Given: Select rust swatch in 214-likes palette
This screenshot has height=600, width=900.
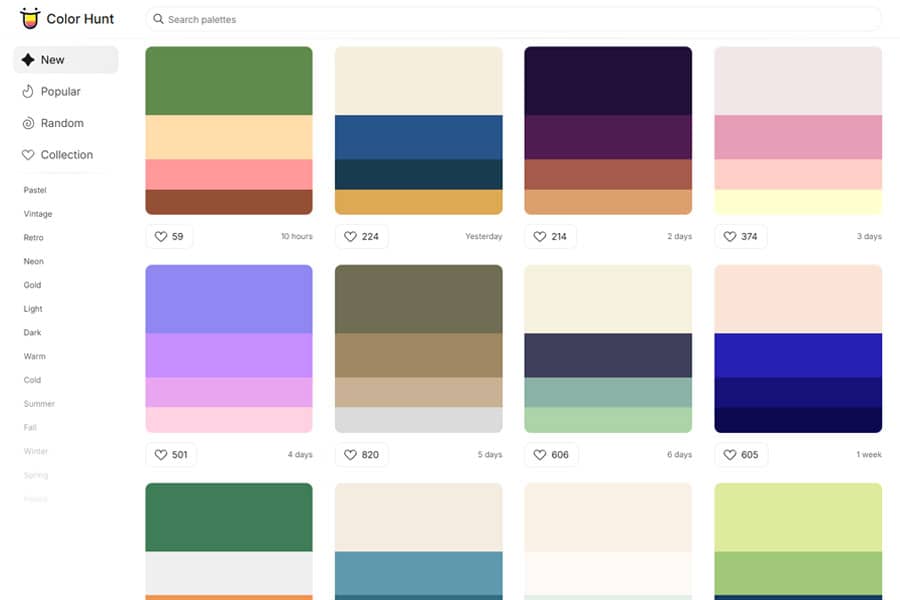Looking at the screenshot, I should [x=608, y=175].
